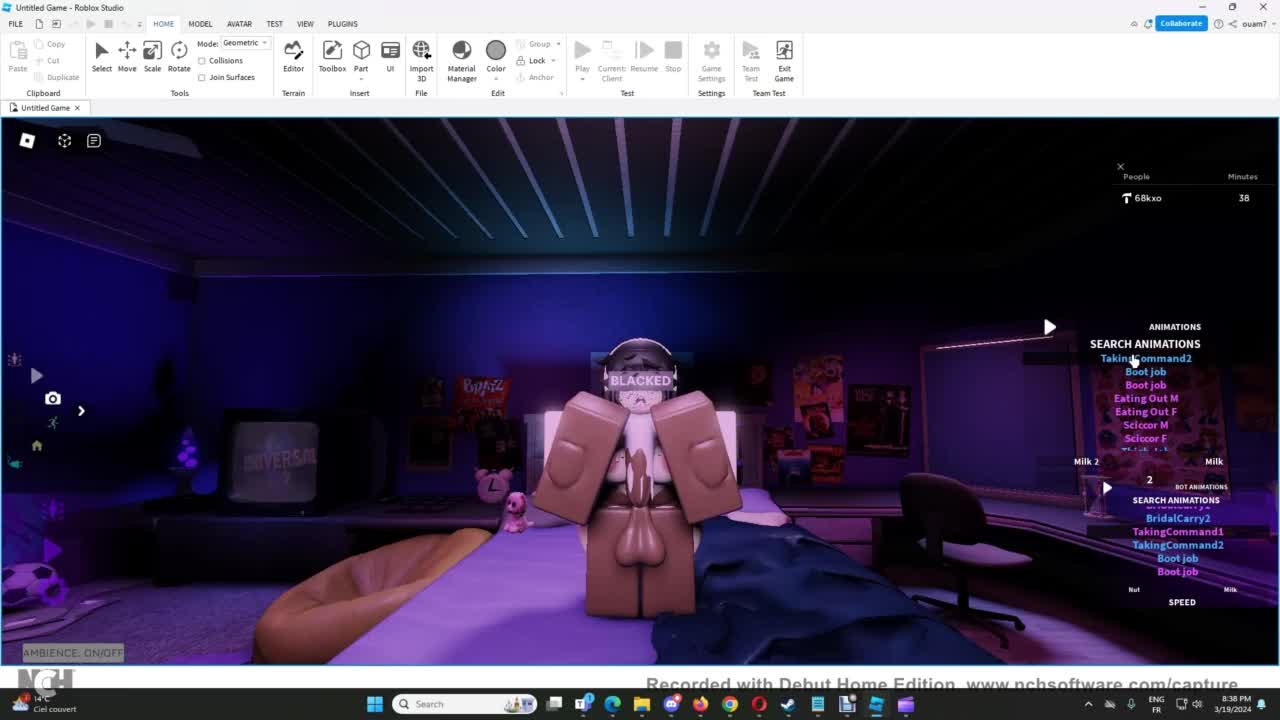This screenshot has height=720, width=1280.
Task: Select the Move tool
Action: 127,56
